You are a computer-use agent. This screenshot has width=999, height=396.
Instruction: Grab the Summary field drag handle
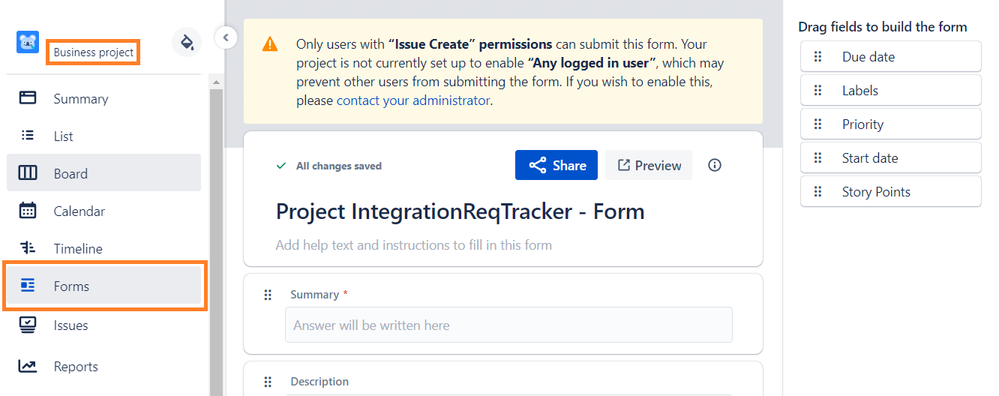[x=268, y=295]
